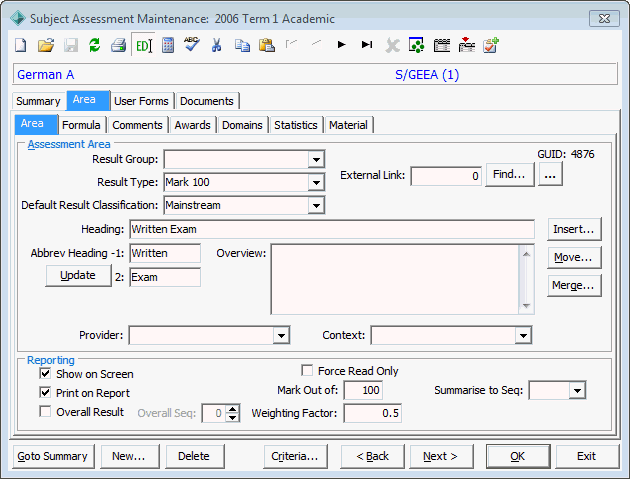Click the Mark Out of field
Screen dimensions: 630x479
point(363,390)
